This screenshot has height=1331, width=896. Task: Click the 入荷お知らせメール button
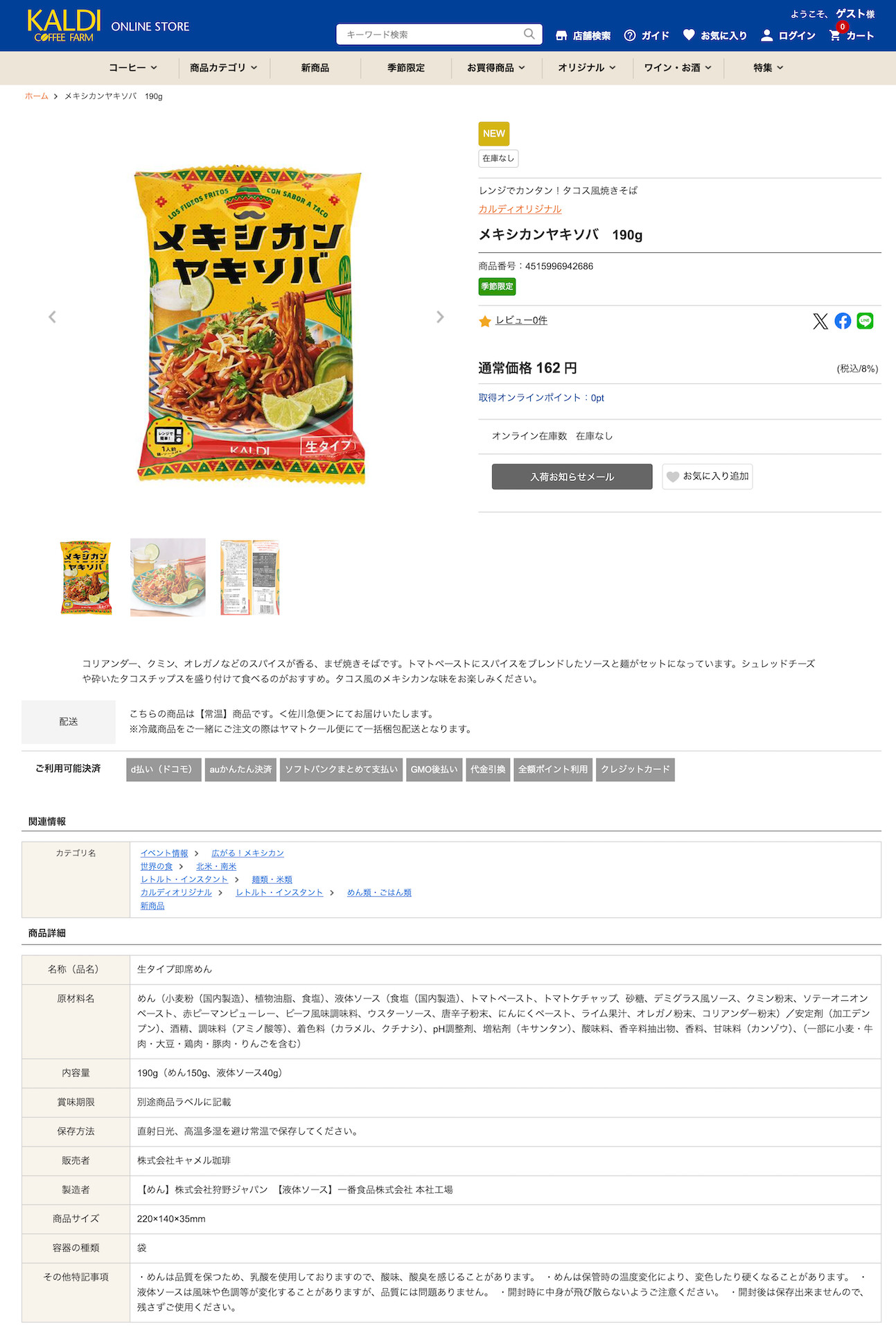tap(572, 477)
